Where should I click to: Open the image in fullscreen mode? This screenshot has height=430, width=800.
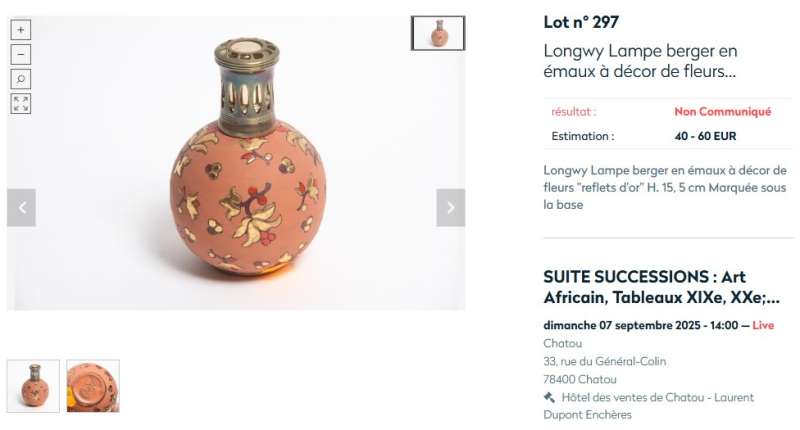tap(21, 104)
